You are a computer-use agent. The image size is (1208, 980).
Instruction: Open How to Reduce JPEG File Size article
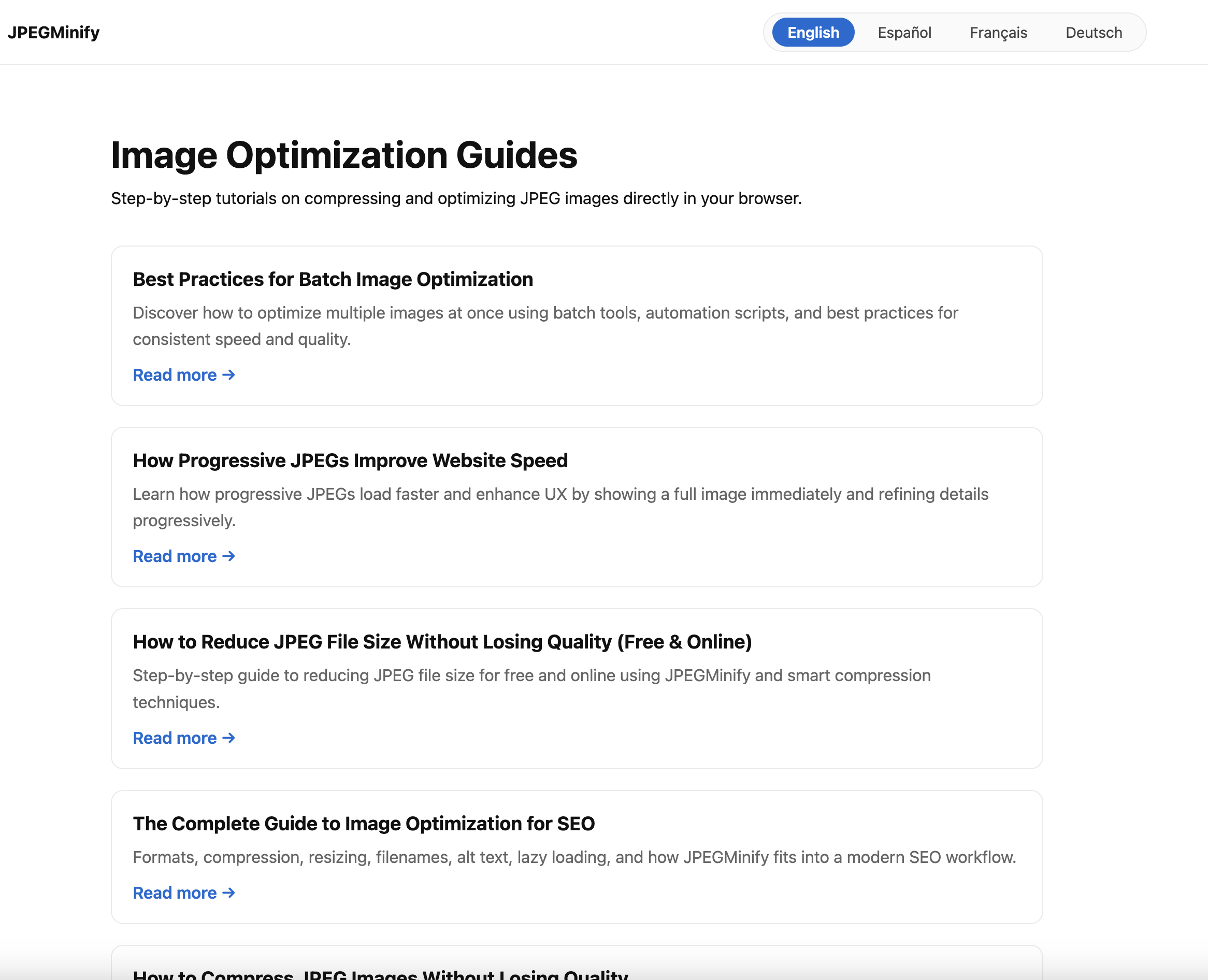[x=442, y=642]
